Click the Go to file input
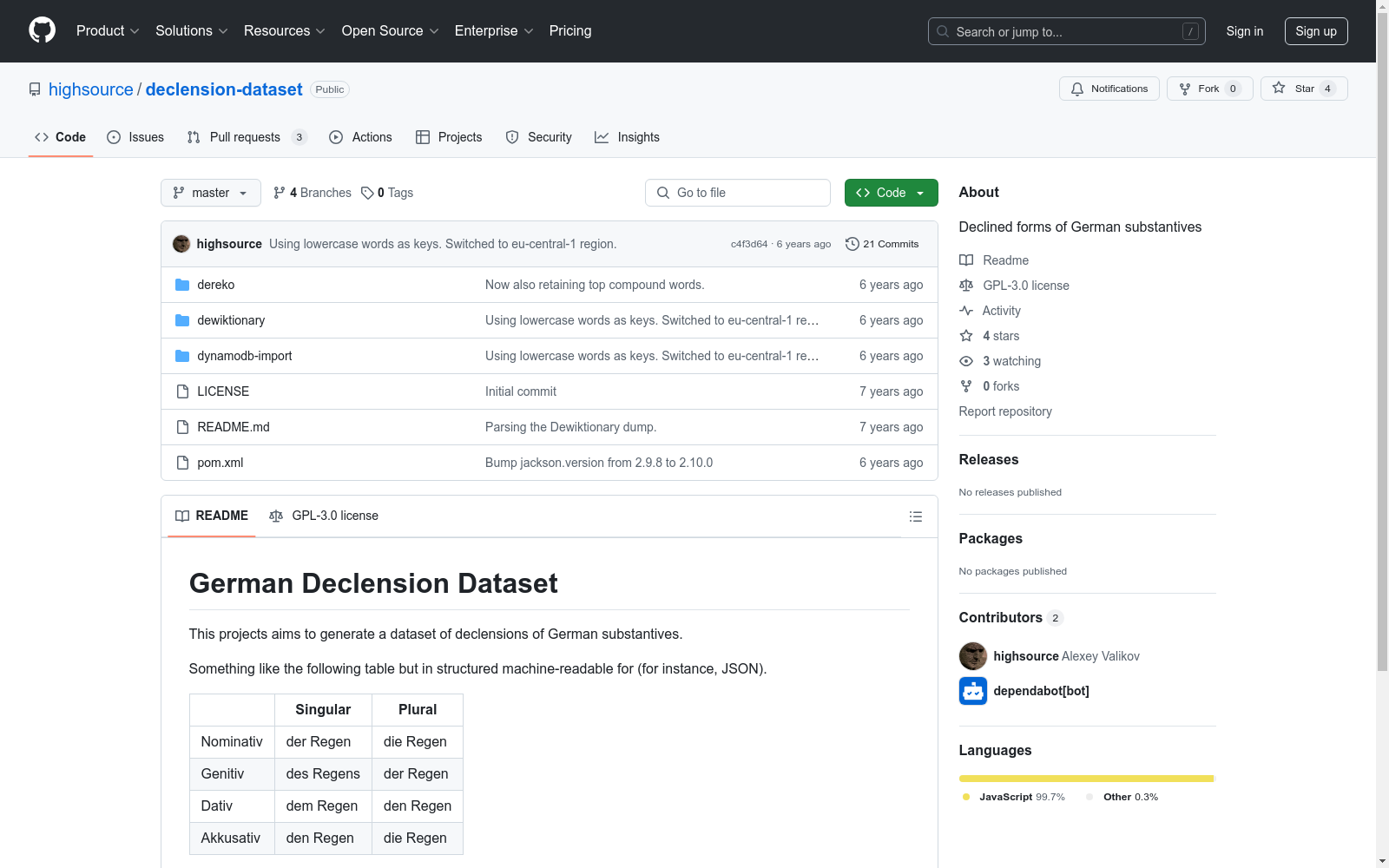Screen dimensions: 1389x868 pos(738,193)
